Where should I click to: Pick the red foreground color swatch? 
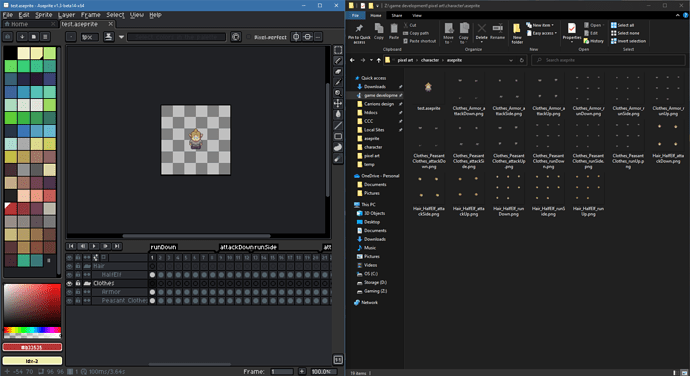pos(32,347)
